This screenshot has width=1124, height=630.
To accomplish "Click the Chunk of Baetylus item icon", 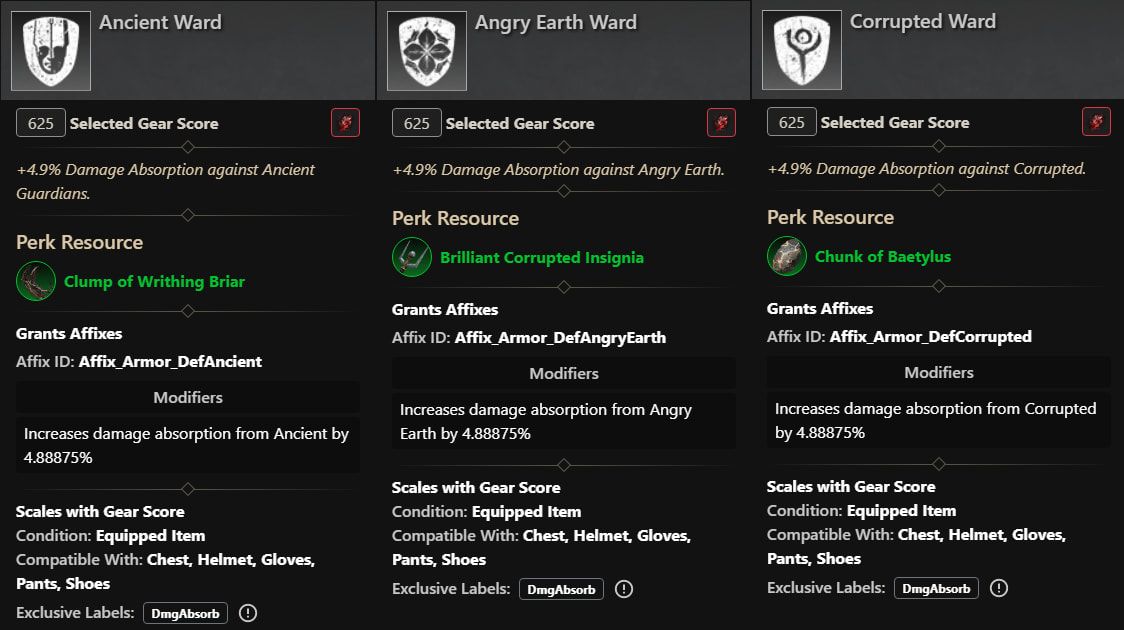I will pos(786,256).
